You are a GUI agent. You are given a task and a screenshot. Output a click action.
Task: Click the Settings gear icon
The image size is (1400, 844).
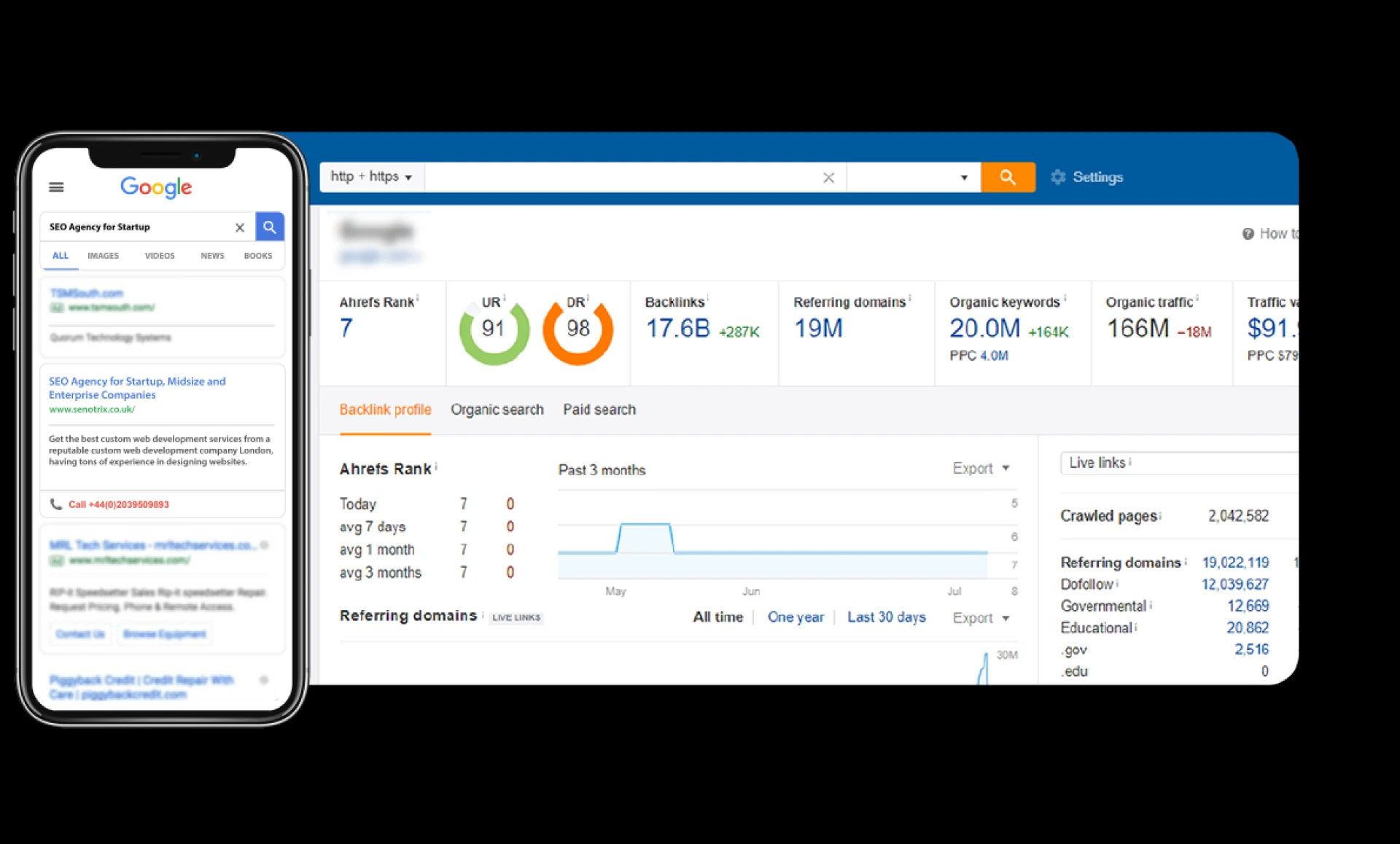click(1058, 177)
